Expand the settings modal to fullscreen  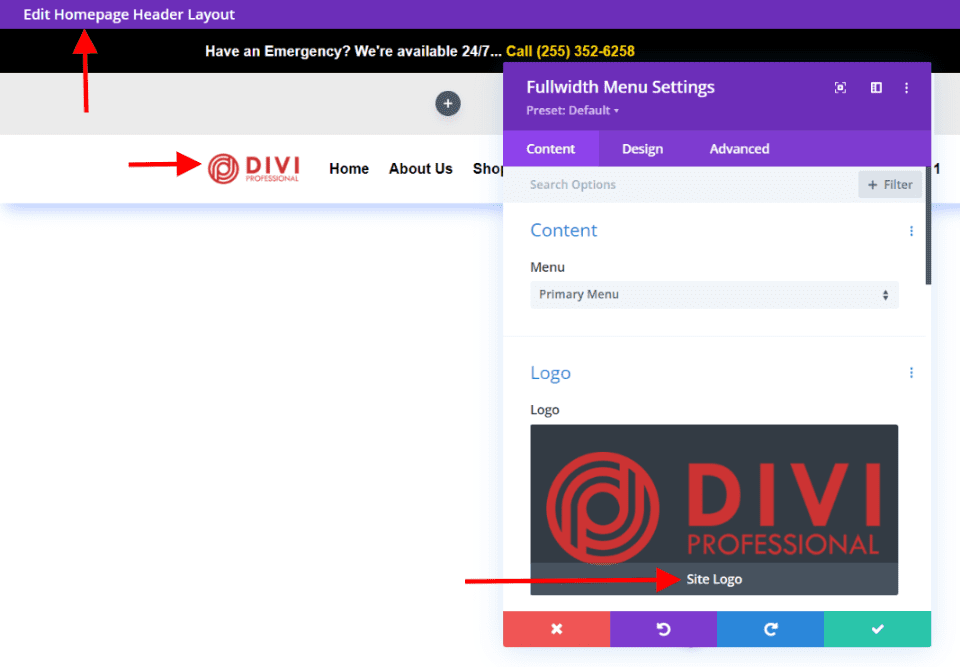840,87
